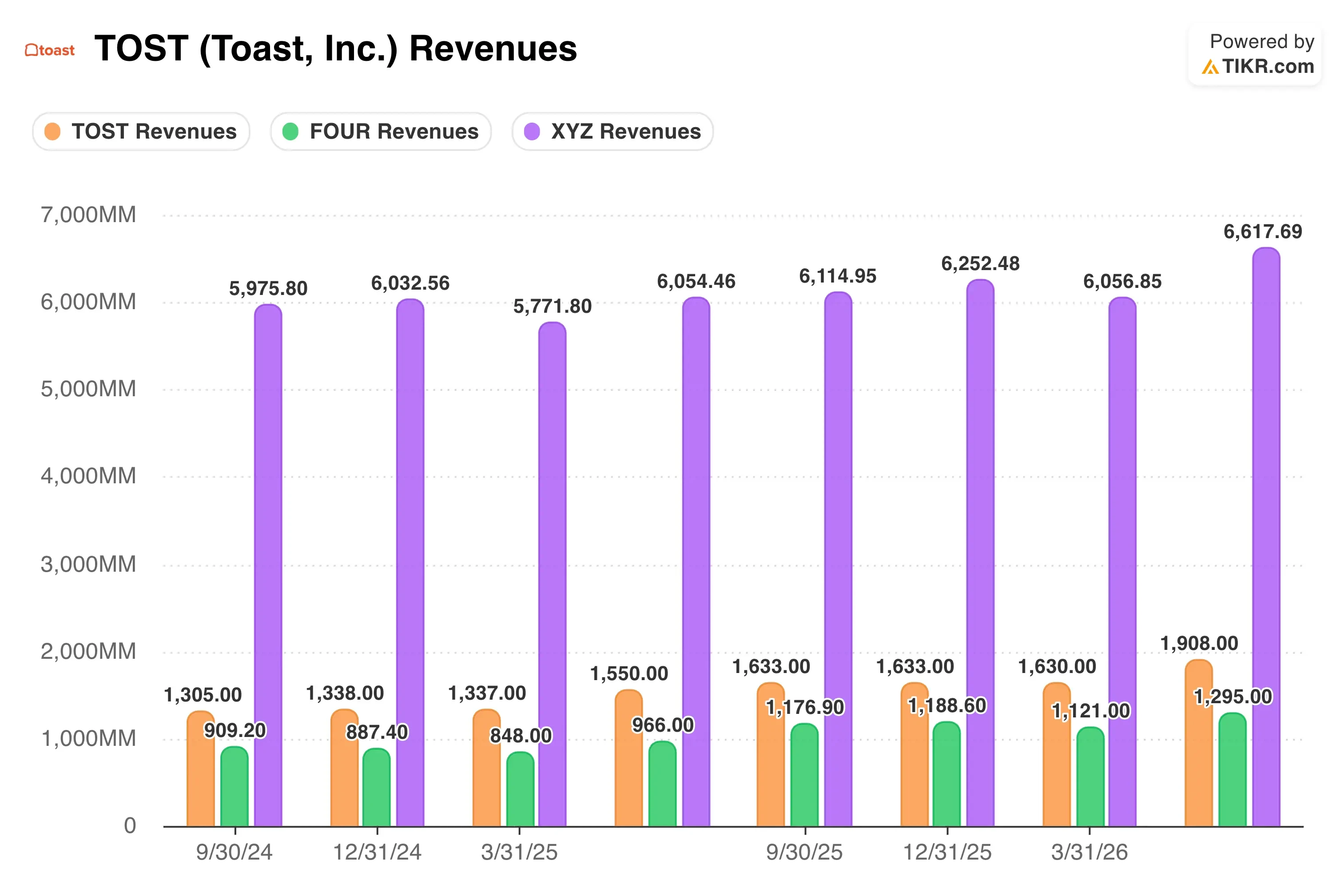Click the data label '887.40'
Viewport: 1344px width, 896px height.
click(377, 732)
